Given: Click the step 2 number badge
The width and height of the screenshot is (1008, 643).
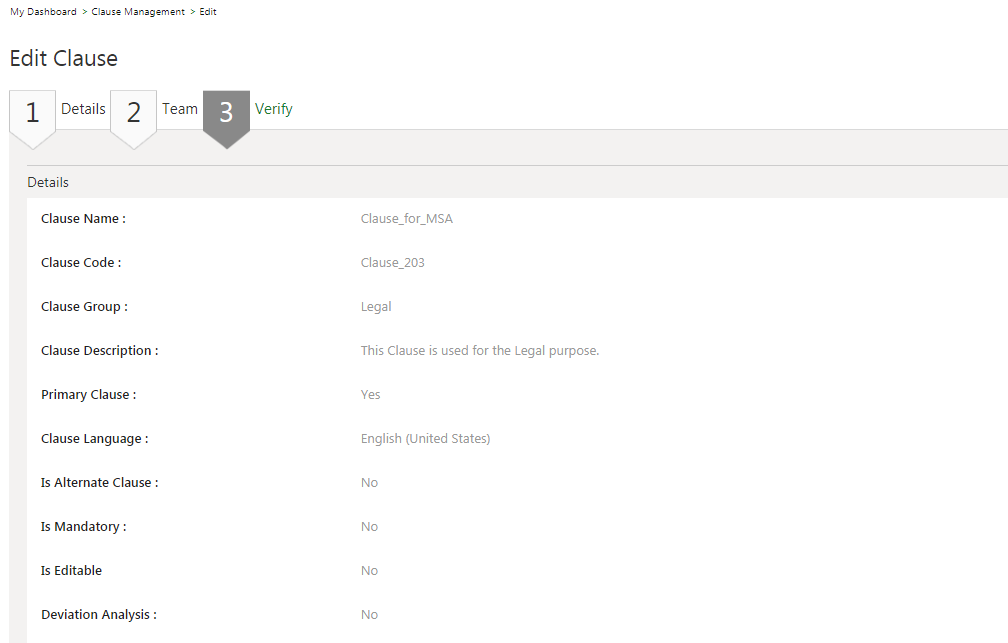Looking at the screenshot, I should click(x=133, y=113).
